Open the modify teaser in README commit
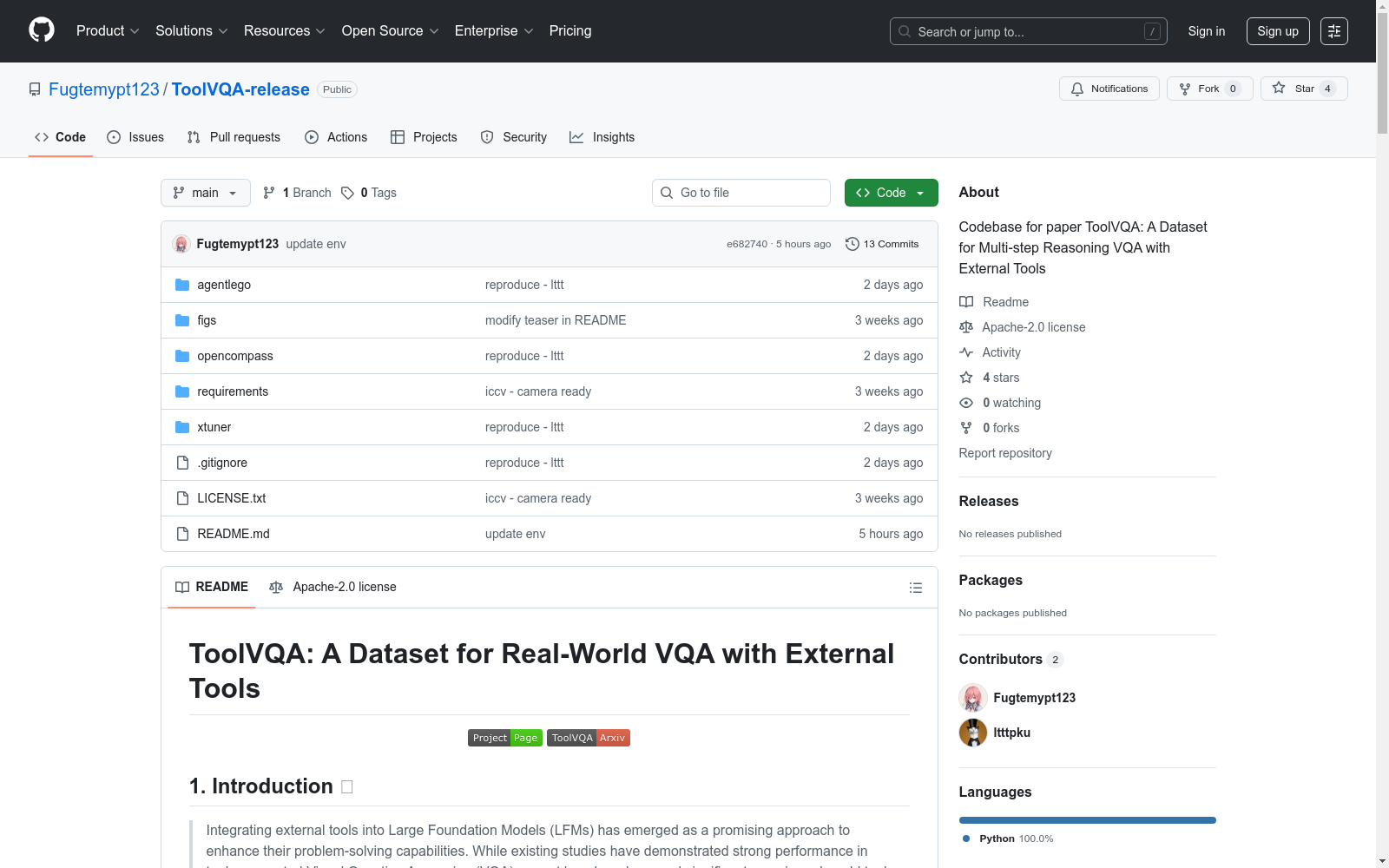Image resolution: width=1389 pixels, height=868 pixels. pyautogui.click(x=556, y=320)
